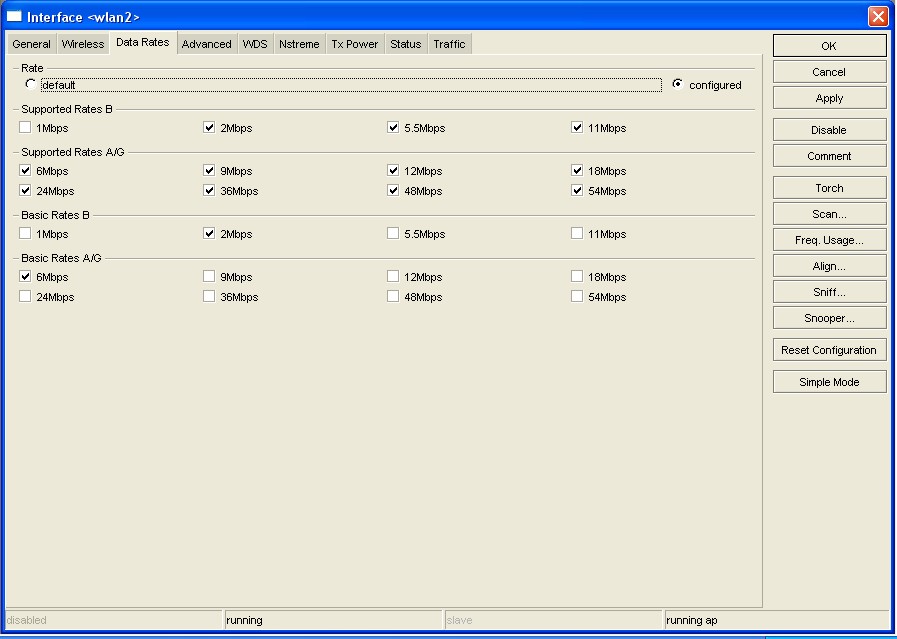Uncheck 18Mbps under Supported Rates A/G

[x=577, y=170]
